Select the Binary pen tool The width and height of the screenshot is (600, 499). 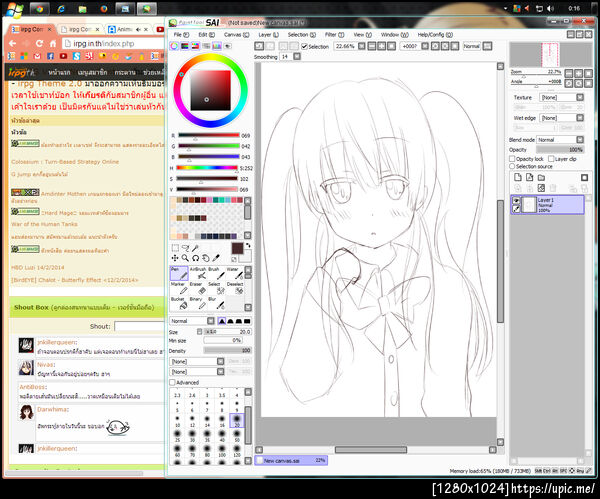point(198,303)
